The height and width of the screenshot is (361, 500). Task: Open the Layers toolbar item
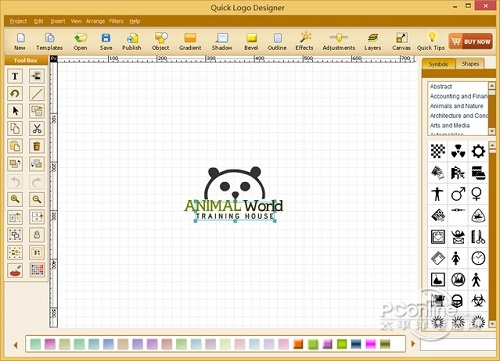(x=372, y=42)
